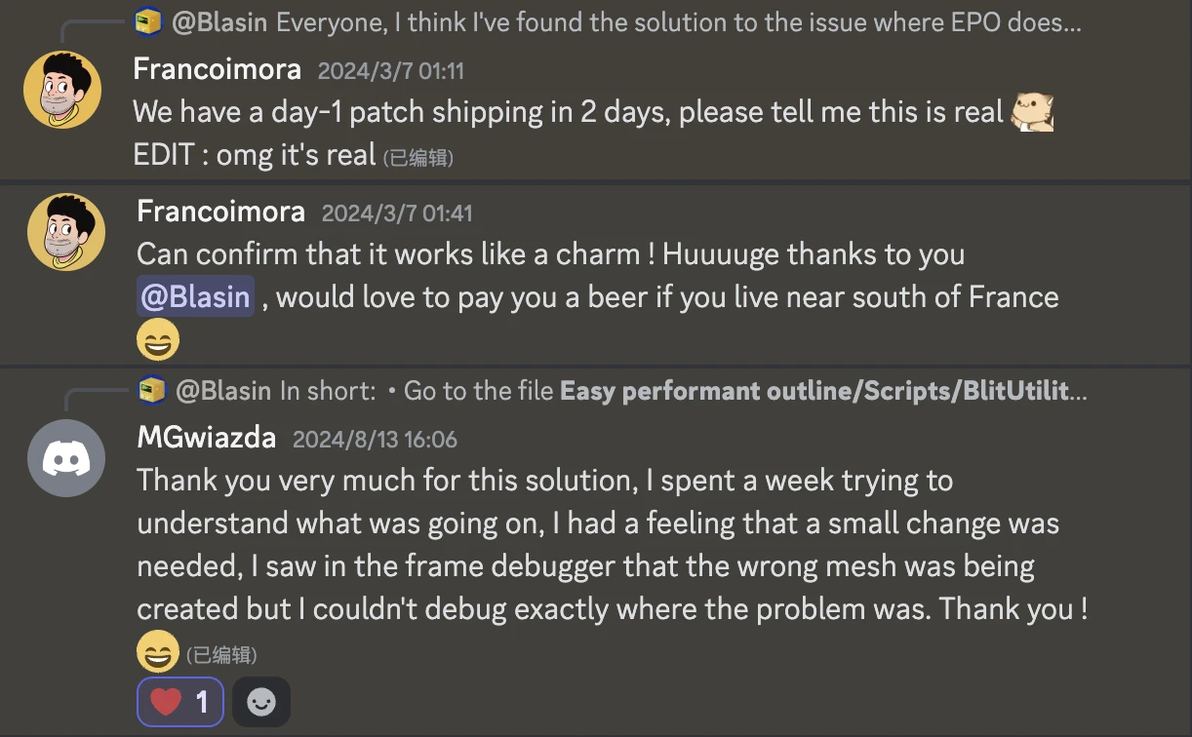Click the timestamp 2024/8/13 16:06

click(375, 439)
